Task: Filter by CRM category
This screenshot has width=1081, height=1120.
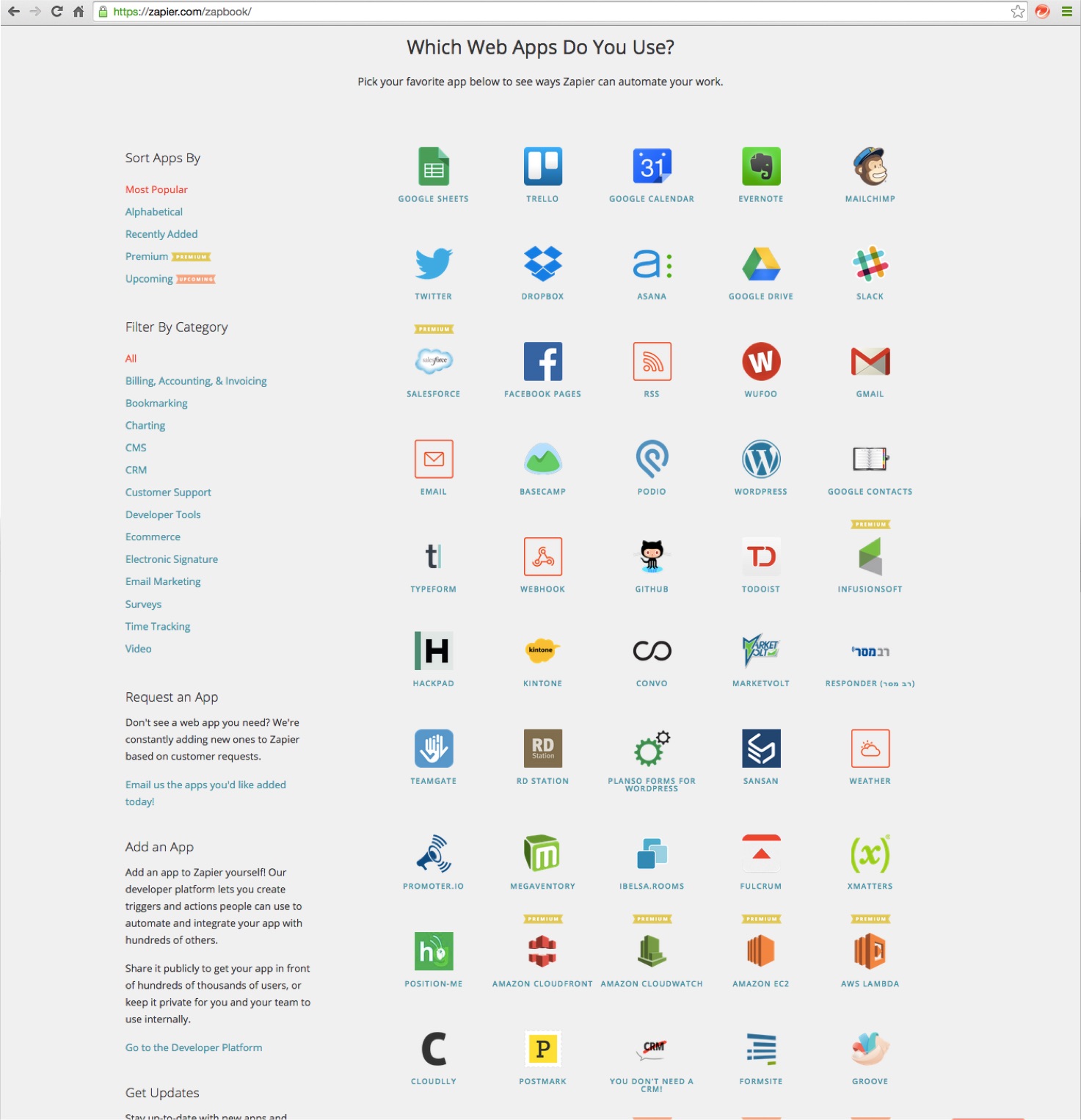Action: [x=136, y=470]
